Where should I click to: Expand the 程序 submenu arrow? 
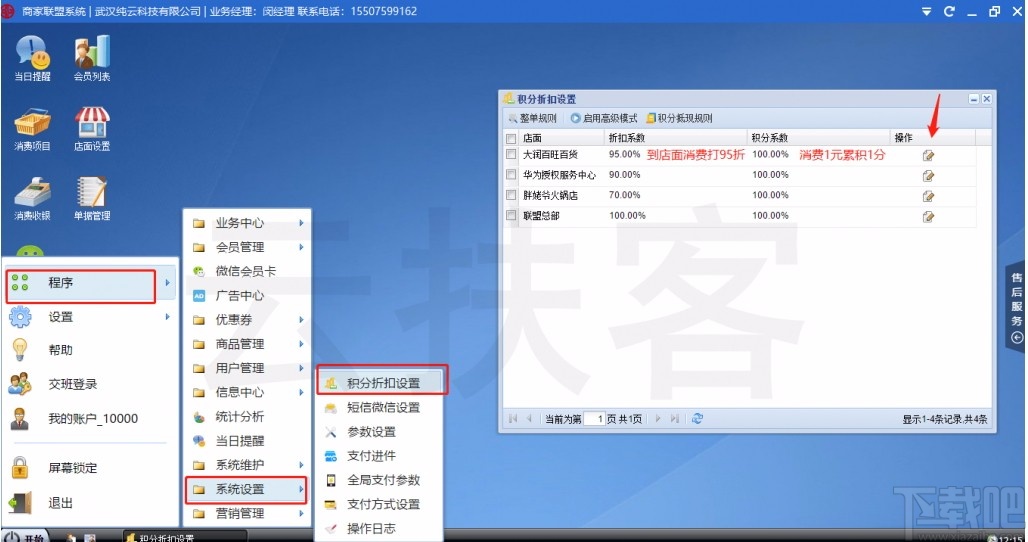[x=168, y=283]
